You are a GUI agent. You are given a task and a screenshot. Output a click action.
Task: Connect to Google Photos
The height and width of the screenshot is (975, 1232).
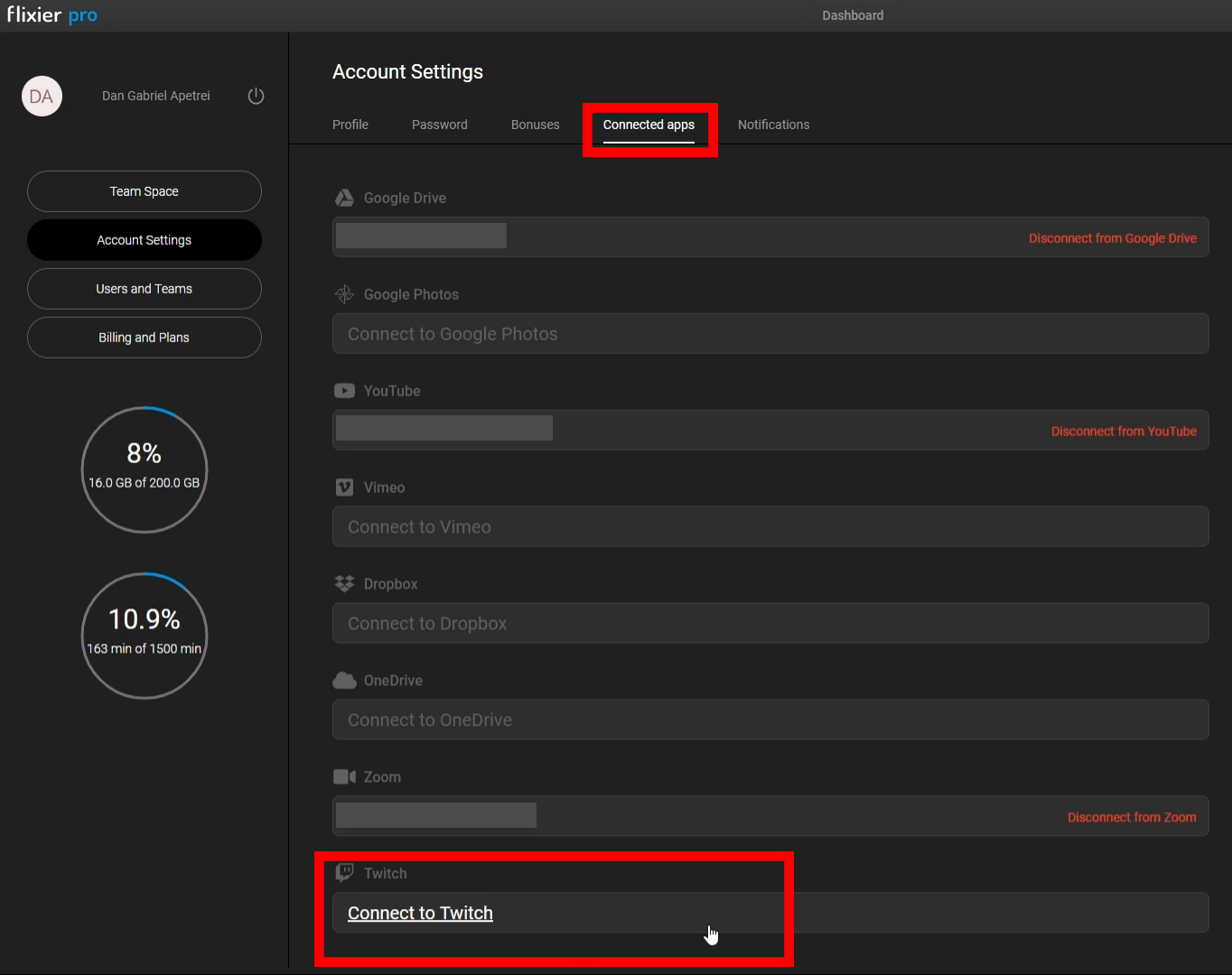[x=770, y=334]
